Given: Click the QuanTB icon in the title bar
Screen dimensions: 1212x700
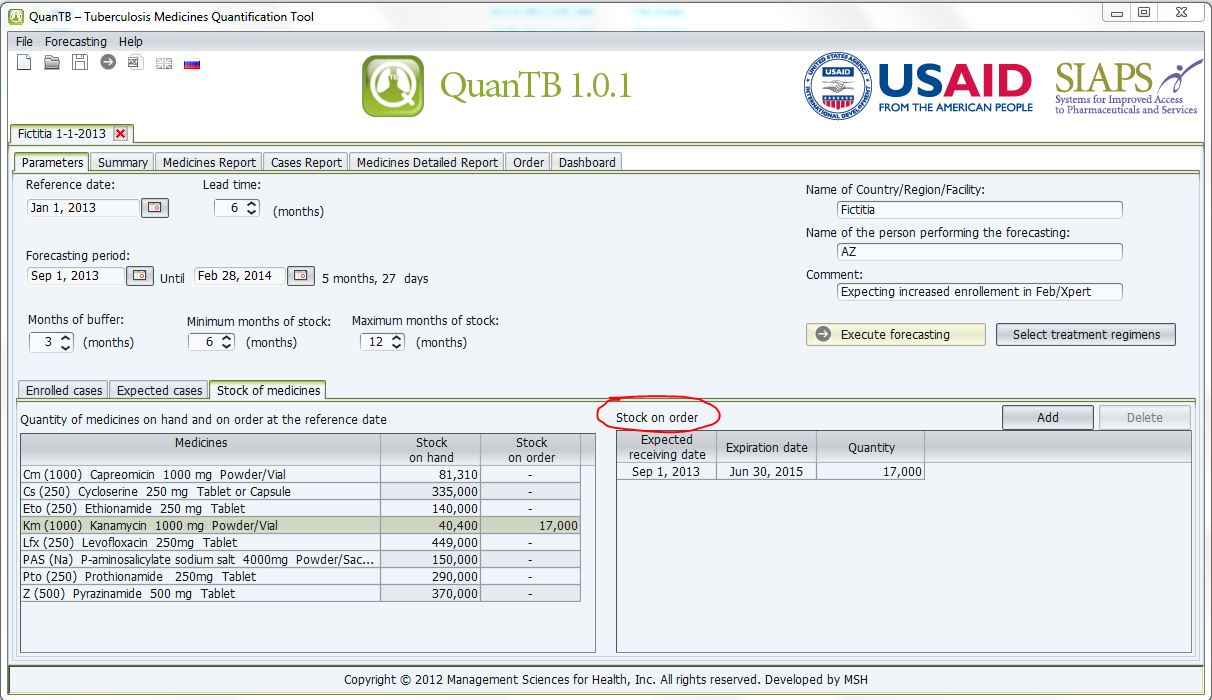Looking at the screenshot, I should tap(15, 15).
